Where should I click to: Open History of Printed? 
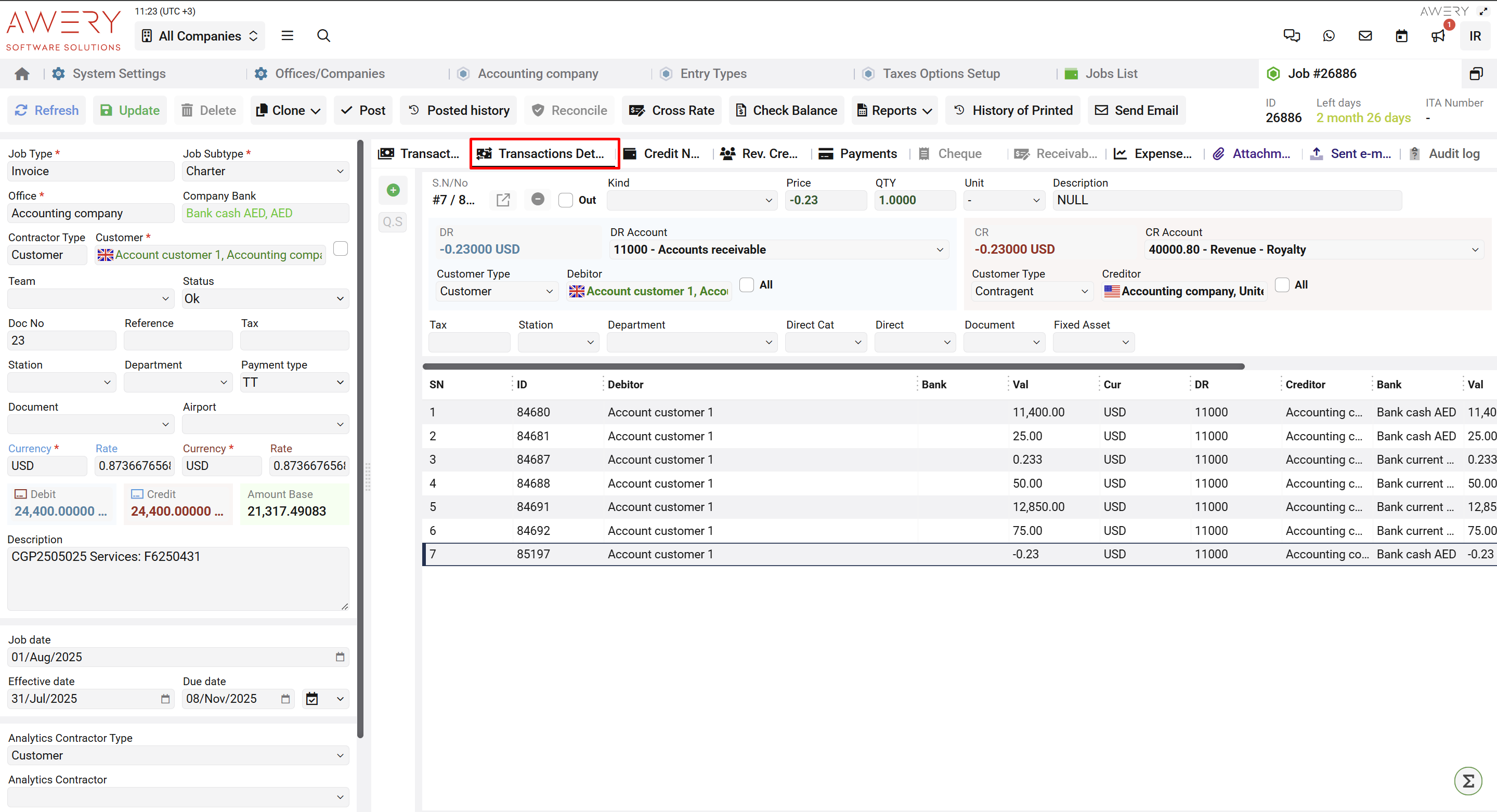point(1013,110)
